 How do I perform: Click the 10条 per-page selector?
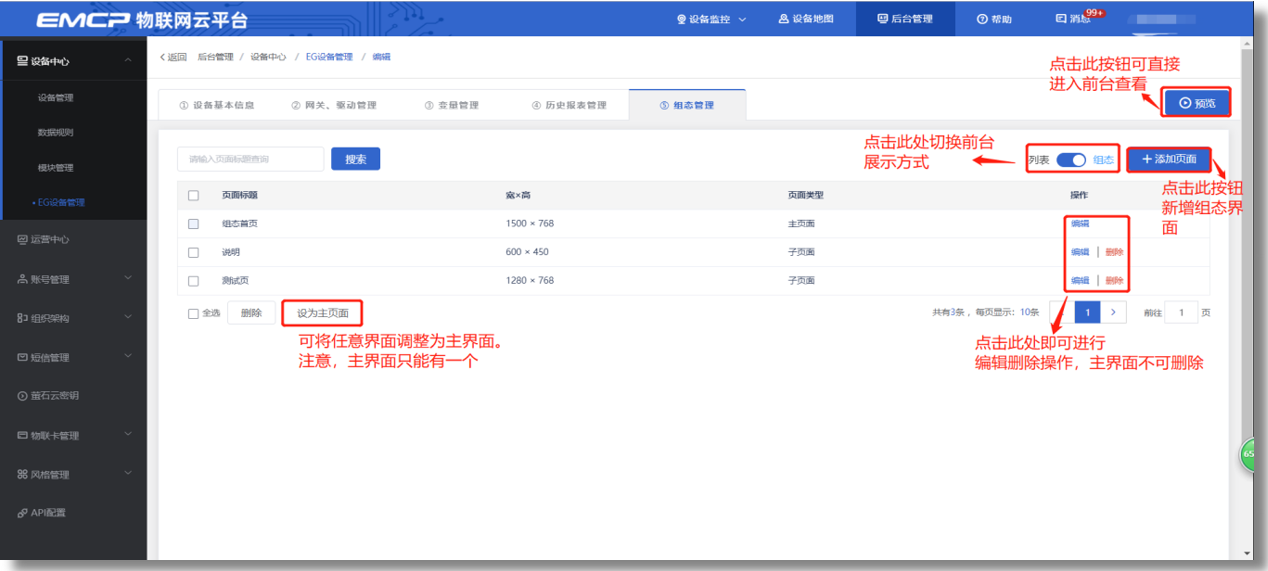pos(1029,313)
